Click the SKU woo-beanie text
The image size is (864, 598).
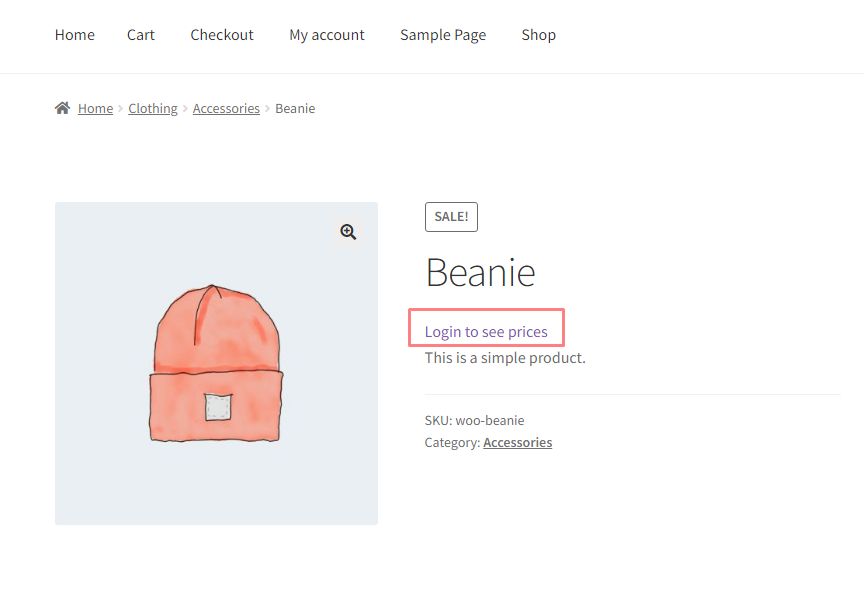point(474,420)
